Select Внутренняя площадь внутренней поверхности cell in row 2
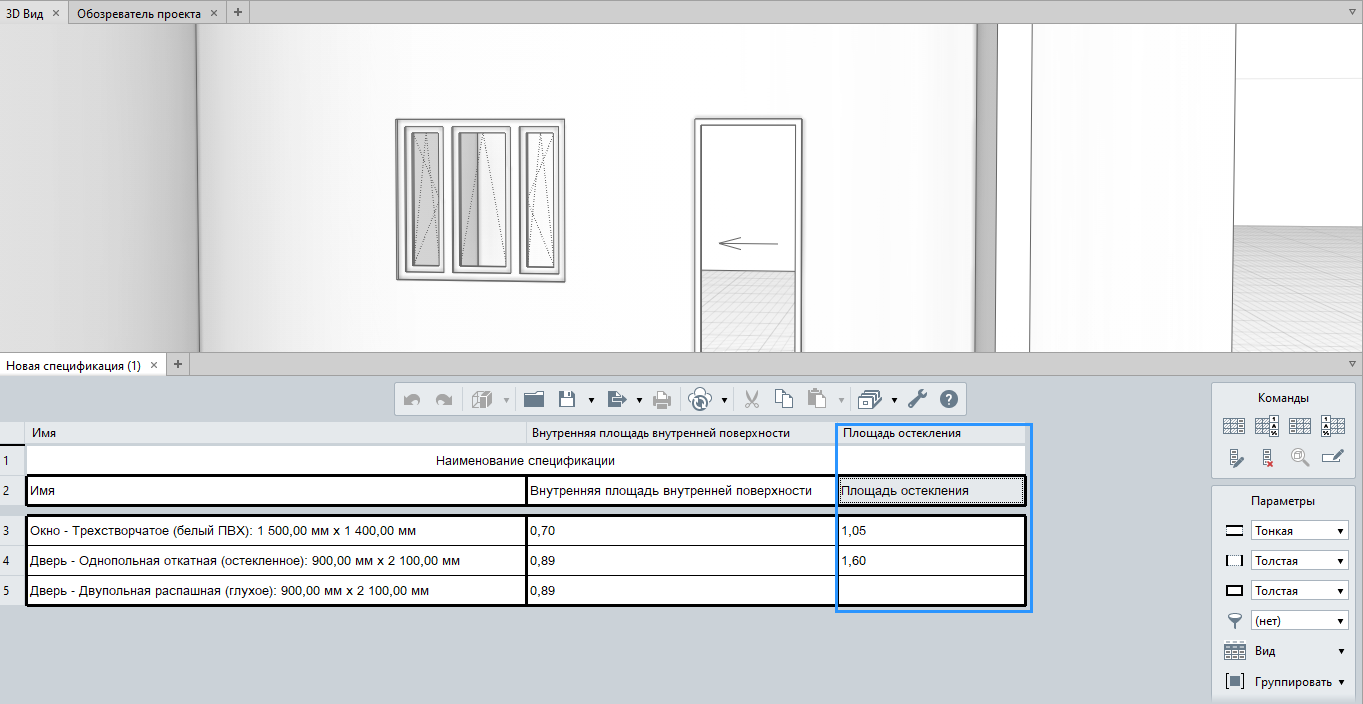The image size is (1363, 704). pyautogui.click(x=682, y=491)
